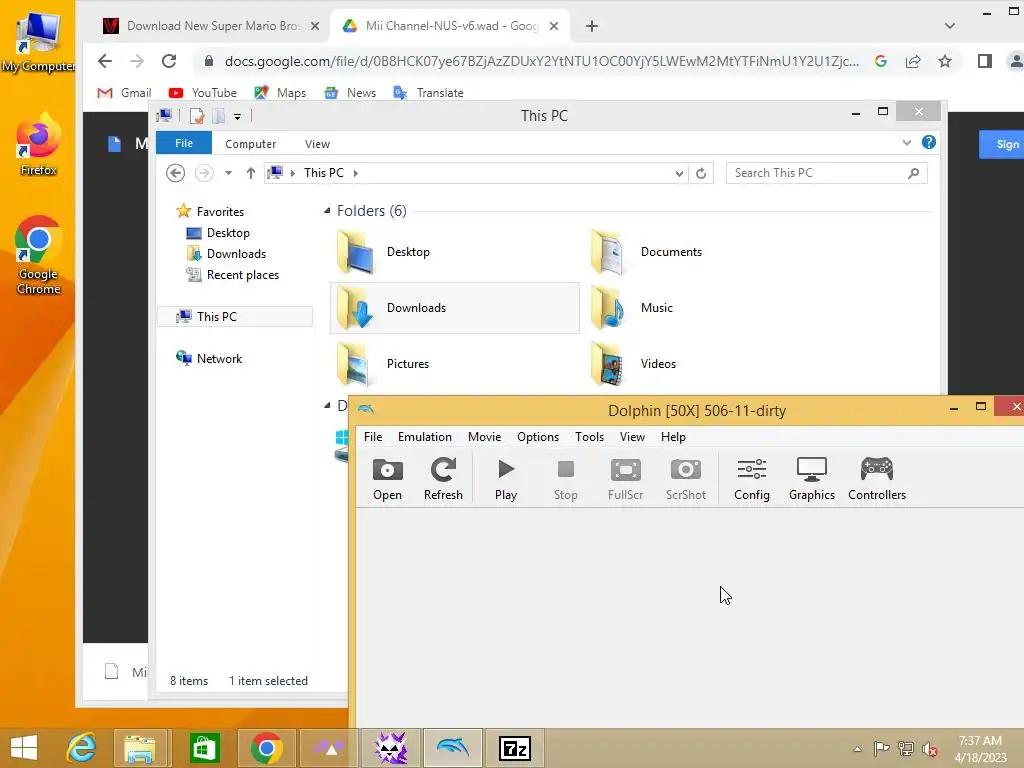Screen dimensions: 1024x768
Task: Open a new Chrome tab
Action: [x=592, y=26]
